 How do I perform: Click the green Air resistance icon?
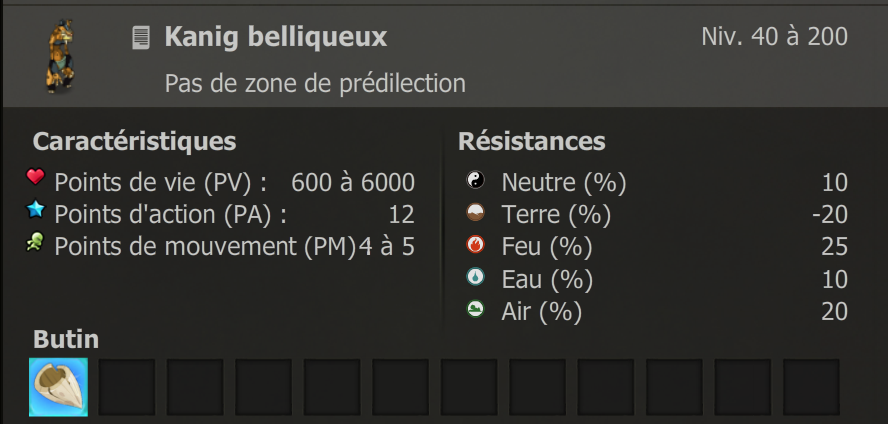[x=475, y=309]
